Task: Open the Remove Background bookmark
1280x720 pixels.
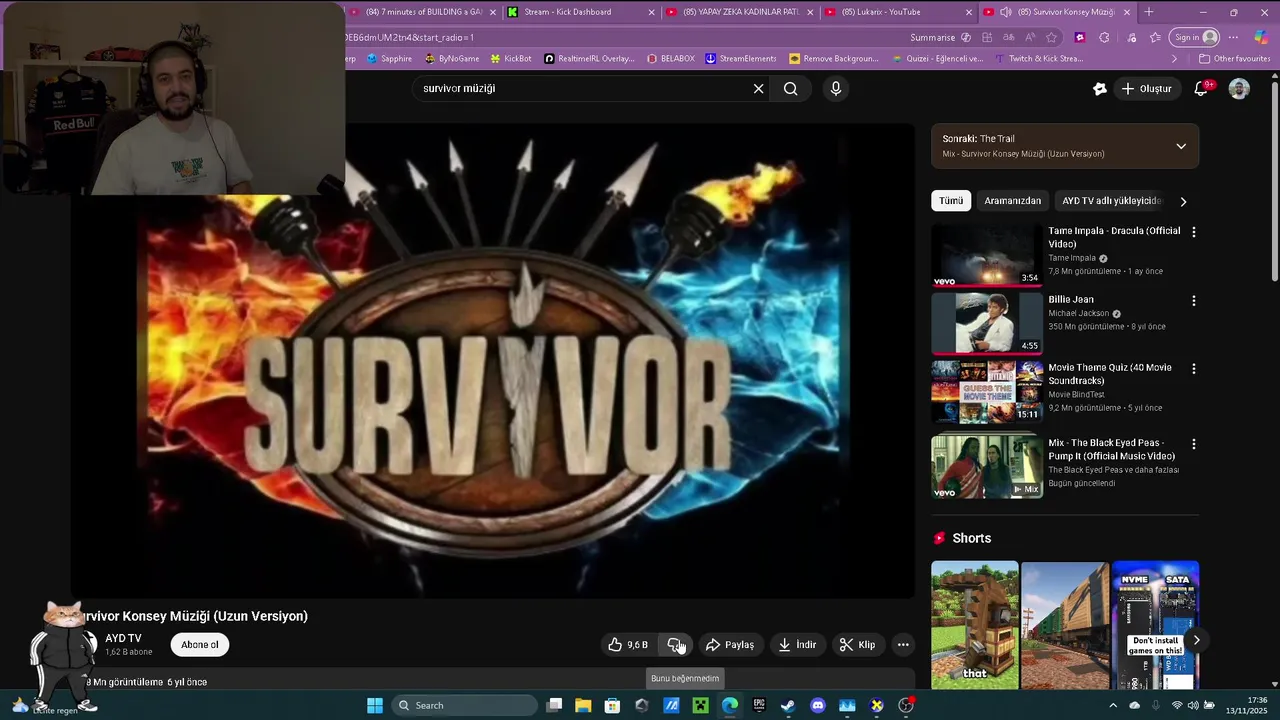Action: tap(835, 59)
